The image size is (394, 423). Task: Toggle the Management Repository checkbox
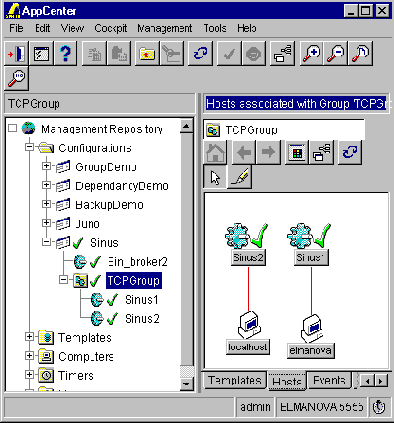pyautogui.click(x=12, y=128)
